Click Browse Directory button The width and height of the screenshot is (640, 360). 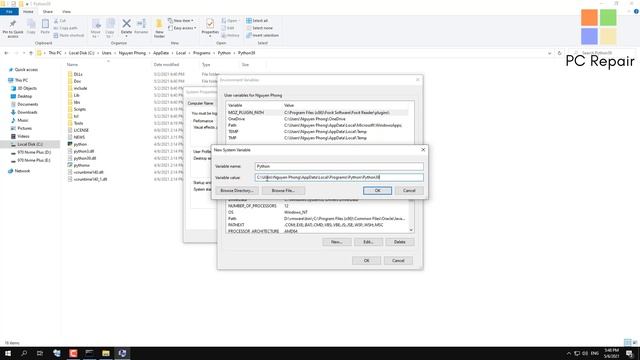point(237,191)
